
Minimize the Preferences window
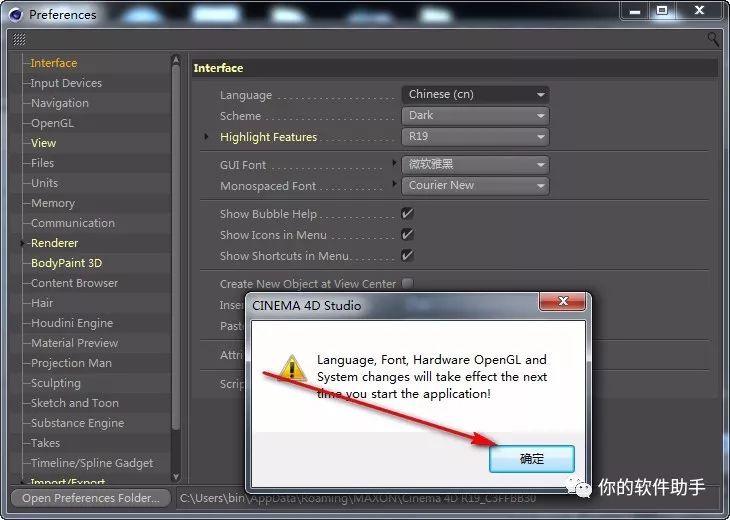[x=635, y=11]
